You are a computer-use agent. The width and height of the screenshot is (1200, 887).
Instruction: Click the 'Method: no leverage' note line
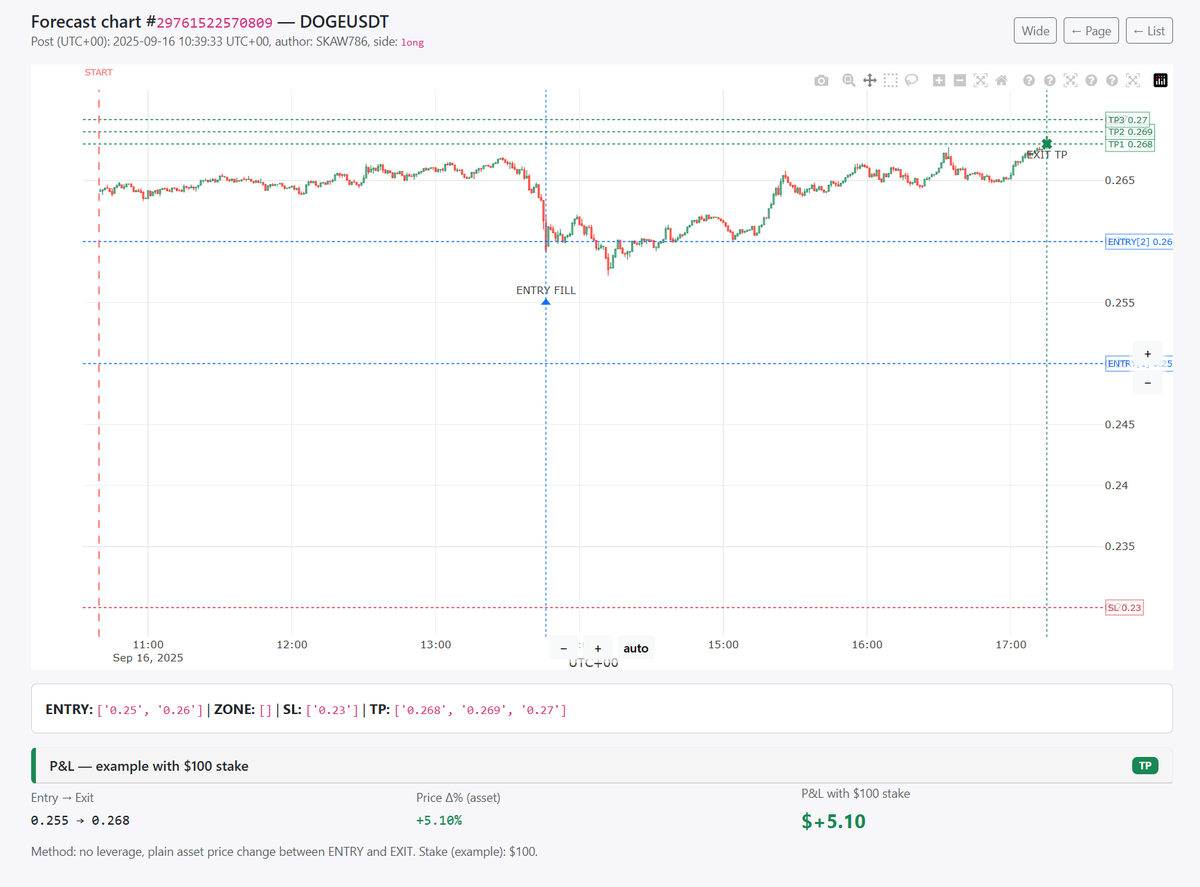[x=284, y=852]
